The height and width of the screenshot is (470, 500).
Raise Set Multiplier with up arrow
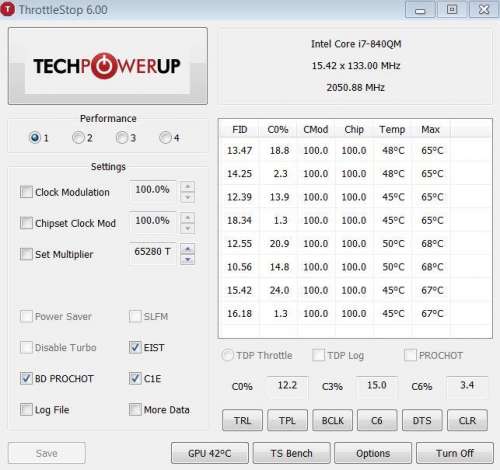[188, 249]
